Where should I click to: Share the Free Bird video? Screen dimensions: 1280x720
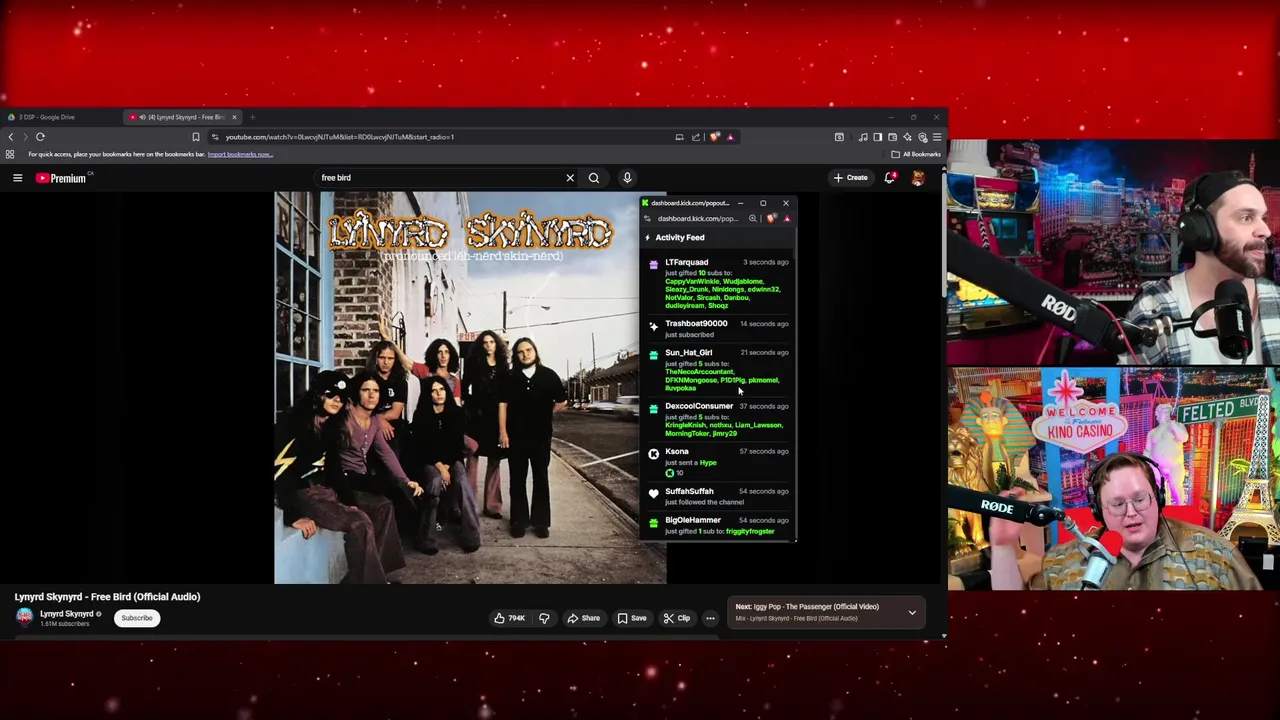click(x=584, y=618)
